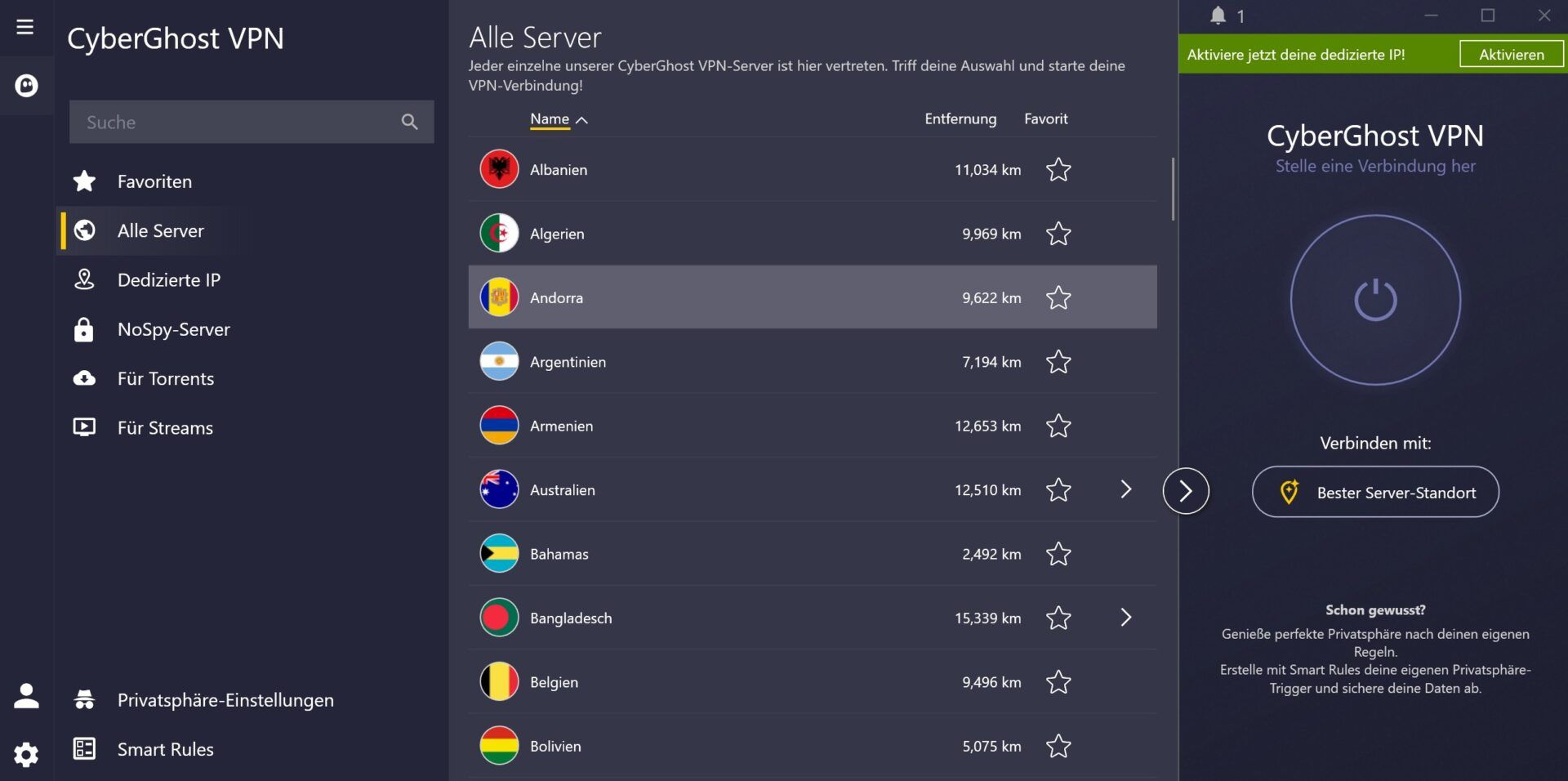The width and height of the screenshot is (1568, 781).
Task: Click the Aktivieren button
Action: coord(1512,54)
